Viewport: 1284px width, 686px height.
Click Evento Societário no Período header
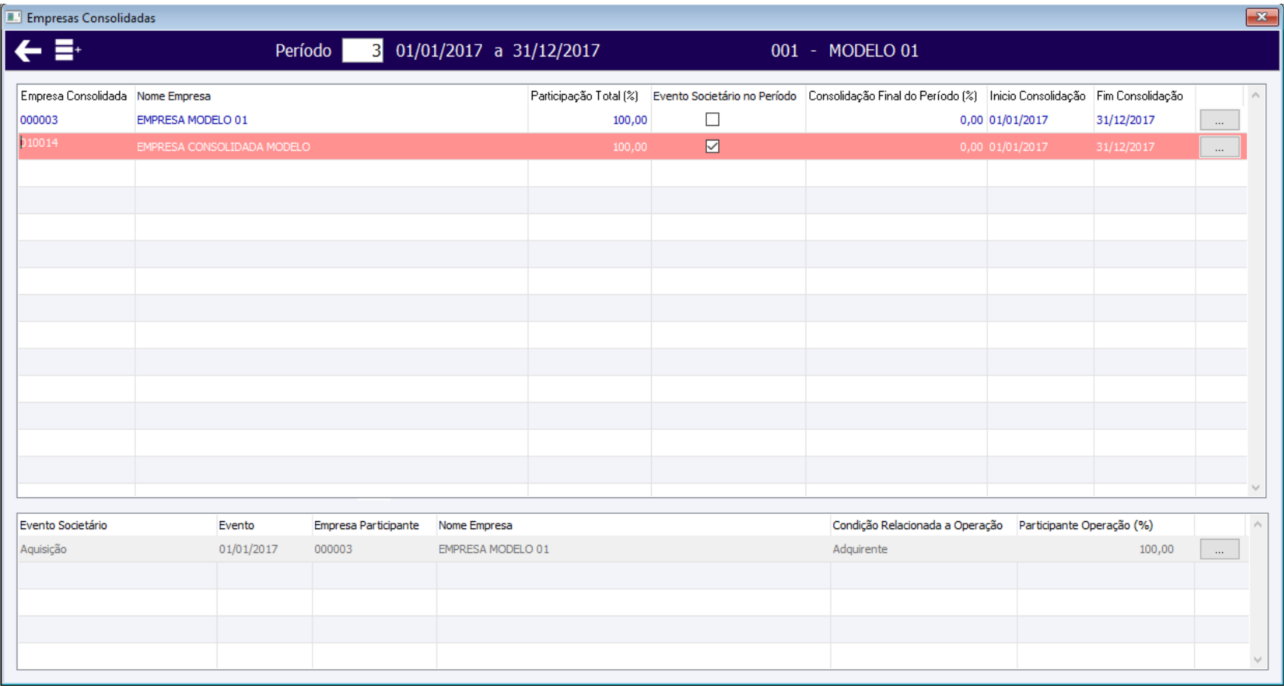coord(725,96)
